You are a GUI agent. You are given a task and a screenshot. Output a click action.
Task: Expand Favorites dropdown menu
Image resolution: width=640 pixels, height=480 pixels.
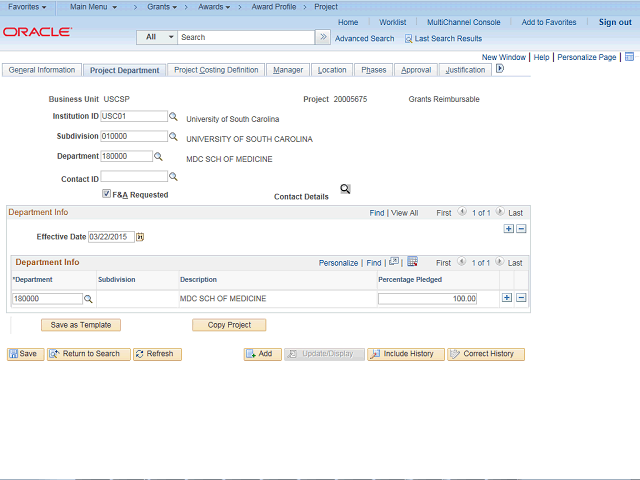[x=27, y=7]
